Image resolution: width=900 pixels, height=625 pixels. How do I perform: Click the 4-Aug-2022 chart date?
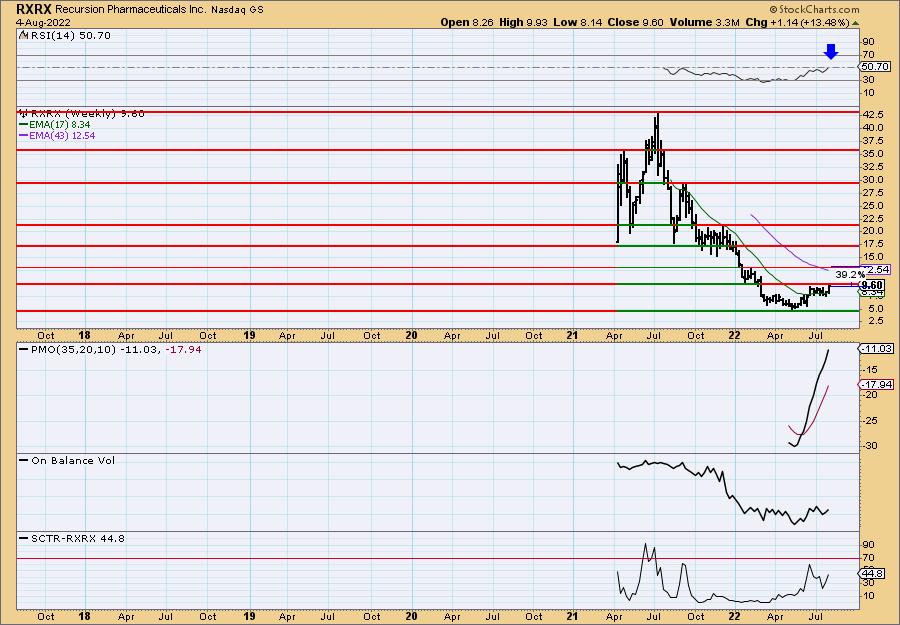44,23
